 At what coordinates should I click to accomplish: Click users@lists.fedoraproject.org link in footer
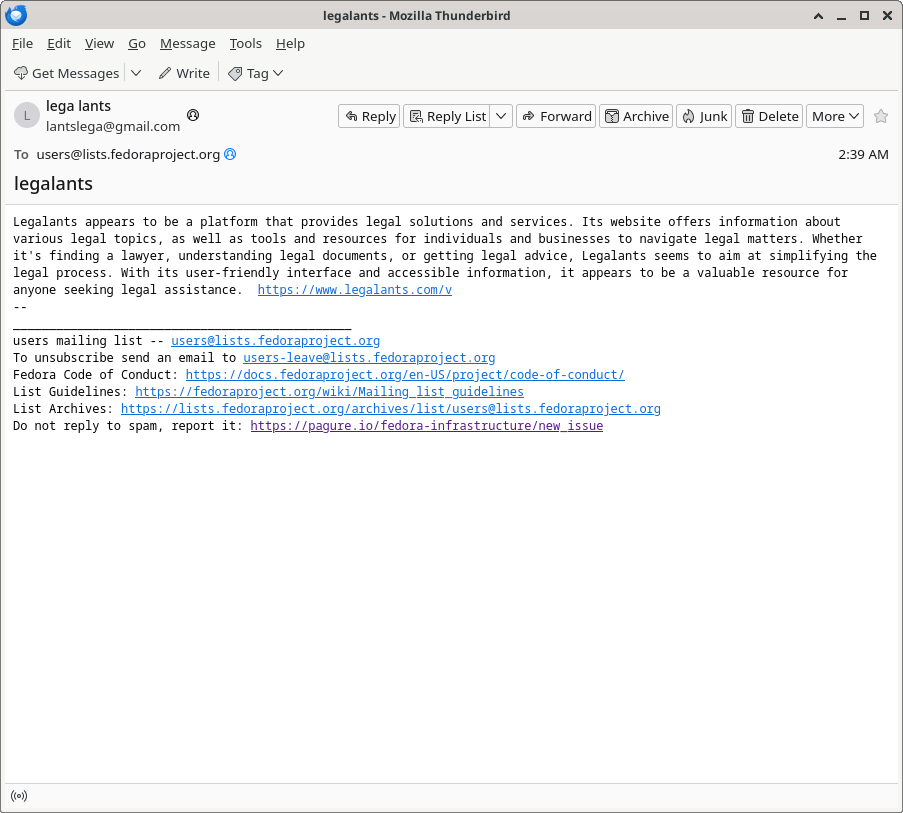click(x=275, y=341)
